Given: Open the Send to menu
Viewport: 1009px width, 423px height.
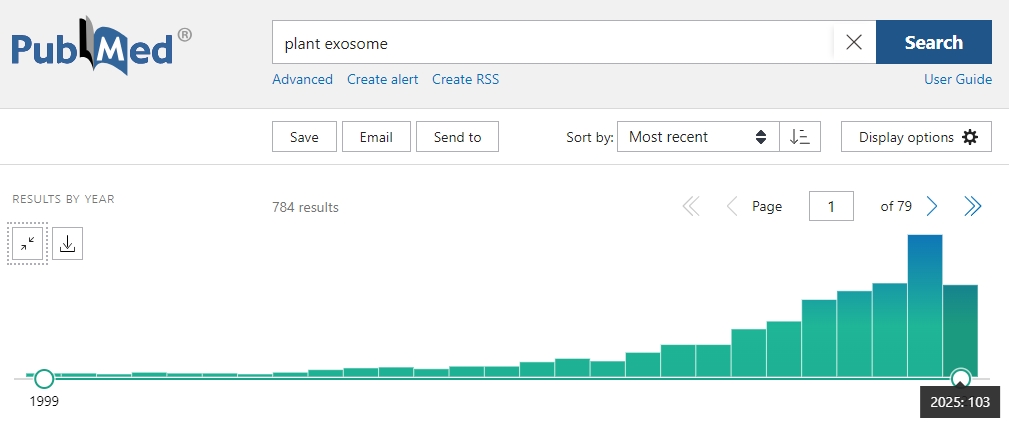Looking at the screenshot, I should (457, 137).
